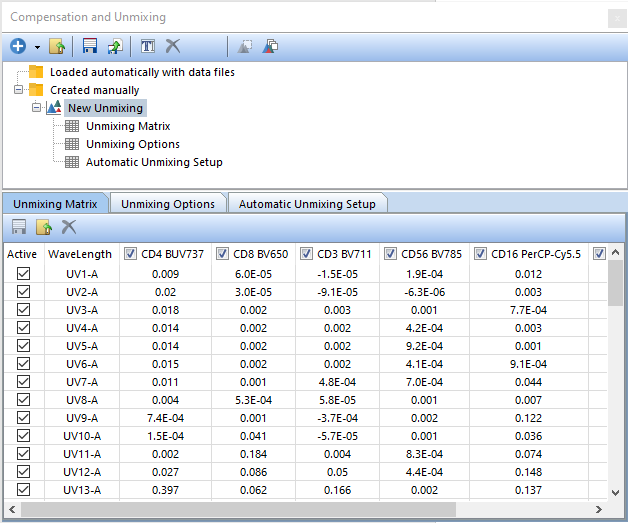Select the Loaded automatically with data files folder

(x=142, y=72)
